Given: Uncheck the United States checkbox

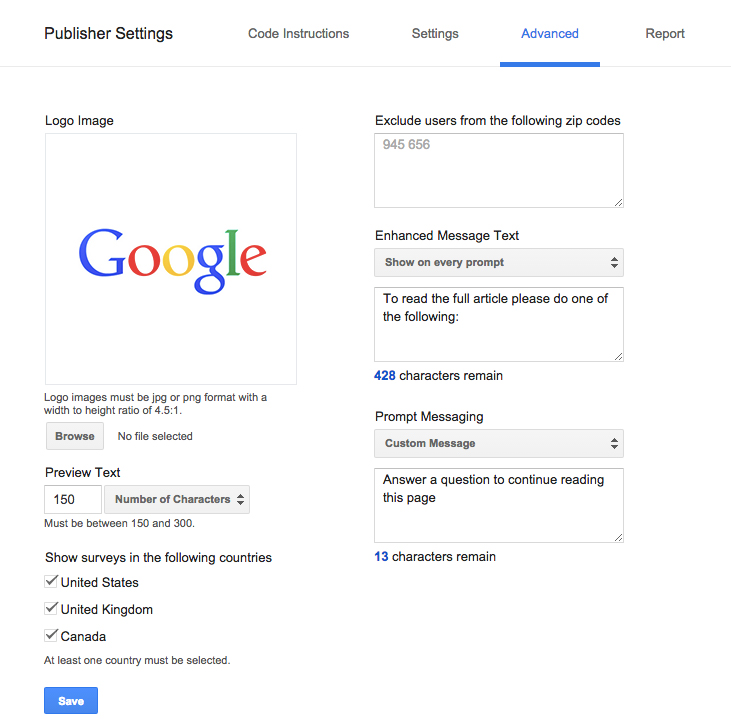Looking at the screenshot, I should (x=51, y=582).
